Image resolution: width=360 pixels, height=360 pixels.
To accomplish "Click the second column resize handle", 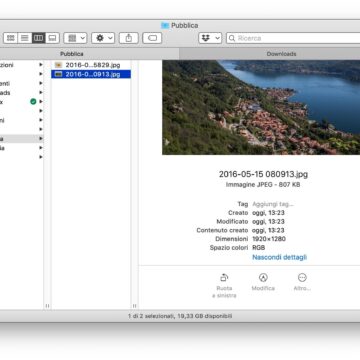I will [x=134, y=306].
